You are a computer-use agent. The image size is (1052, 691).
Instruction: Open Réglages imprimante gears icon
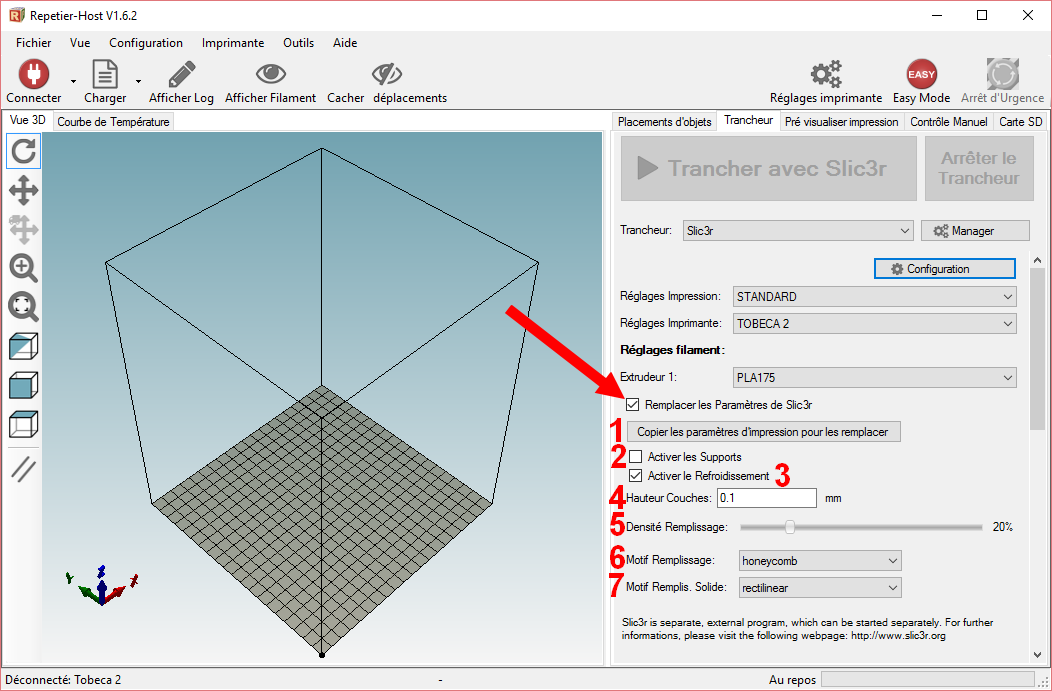[825, 75]
